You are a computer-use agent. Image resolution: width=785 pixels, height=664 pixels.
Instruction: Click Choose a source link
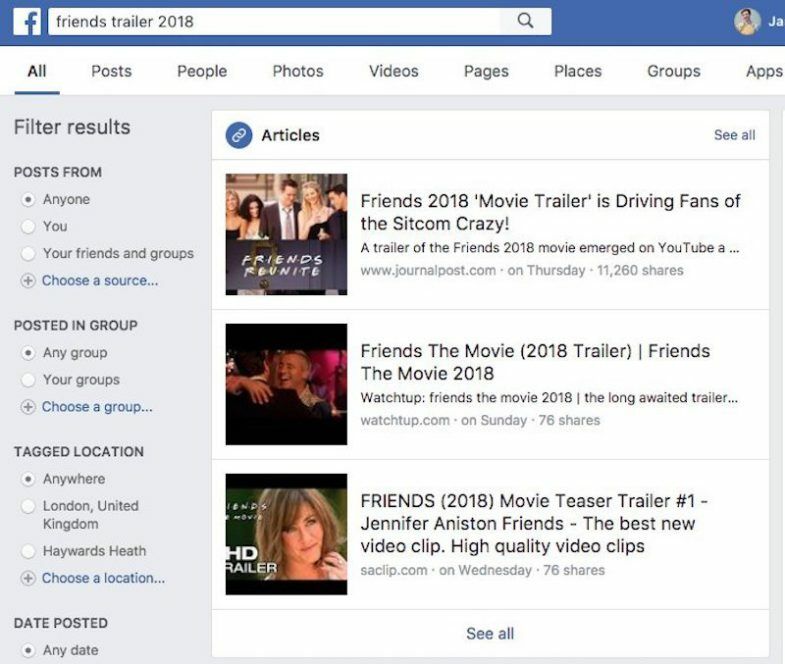[100, 280]
